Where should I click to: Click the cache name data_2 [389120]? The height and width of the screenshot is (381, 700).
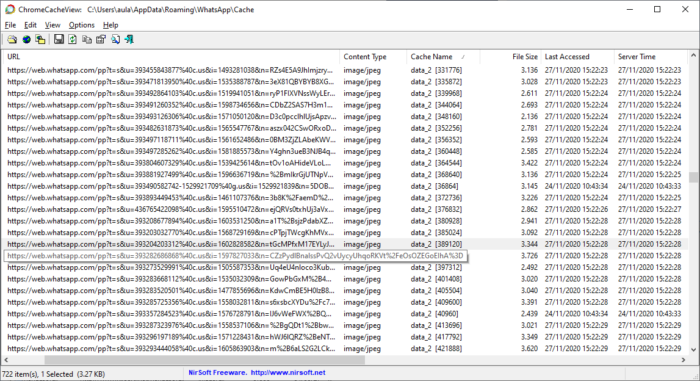pyautogui.click(x=436, y=244)
